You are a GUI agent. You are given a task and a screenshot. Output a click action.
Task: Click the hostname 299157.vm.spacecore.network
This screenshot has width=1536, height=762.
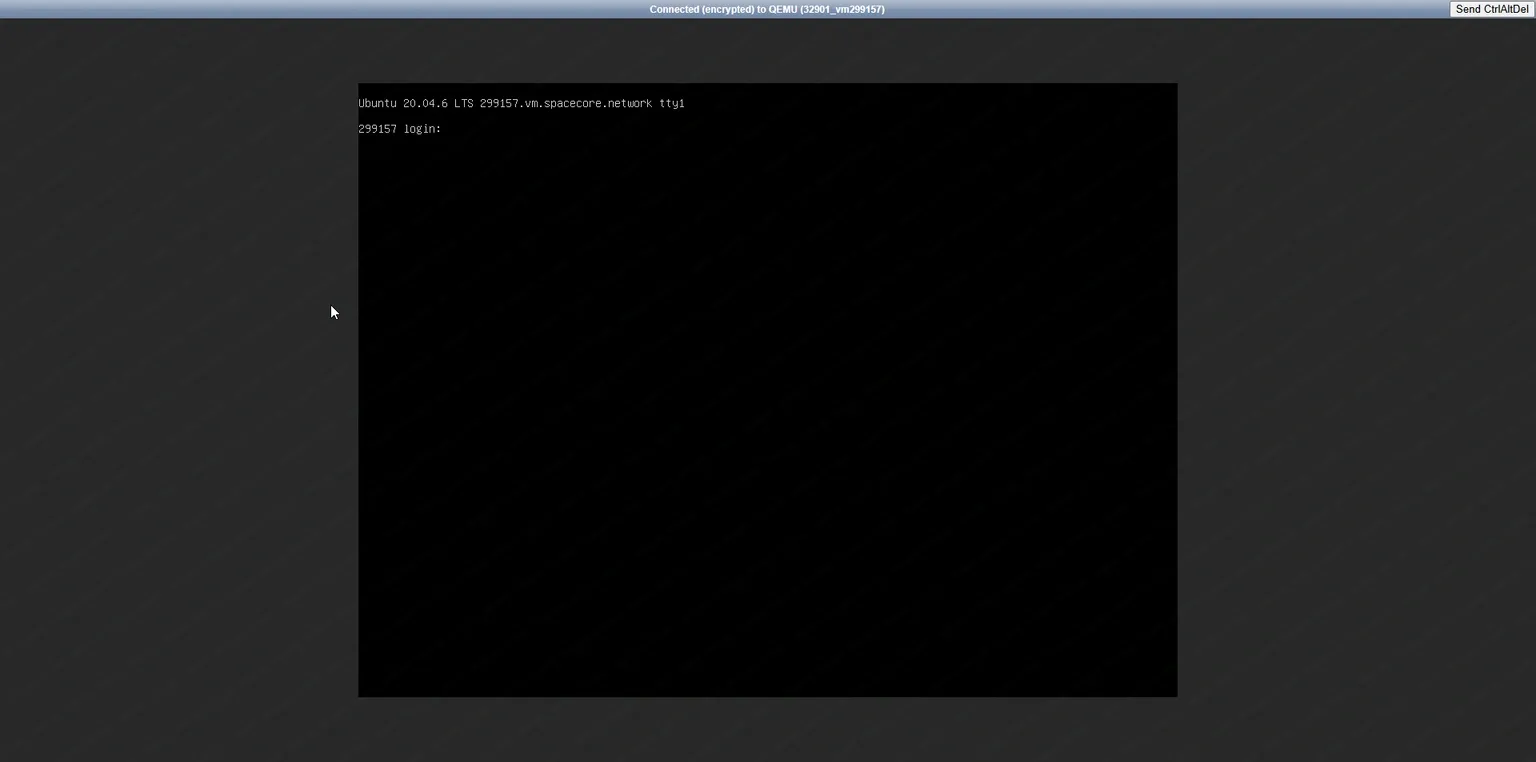click(x=565, y=103)
